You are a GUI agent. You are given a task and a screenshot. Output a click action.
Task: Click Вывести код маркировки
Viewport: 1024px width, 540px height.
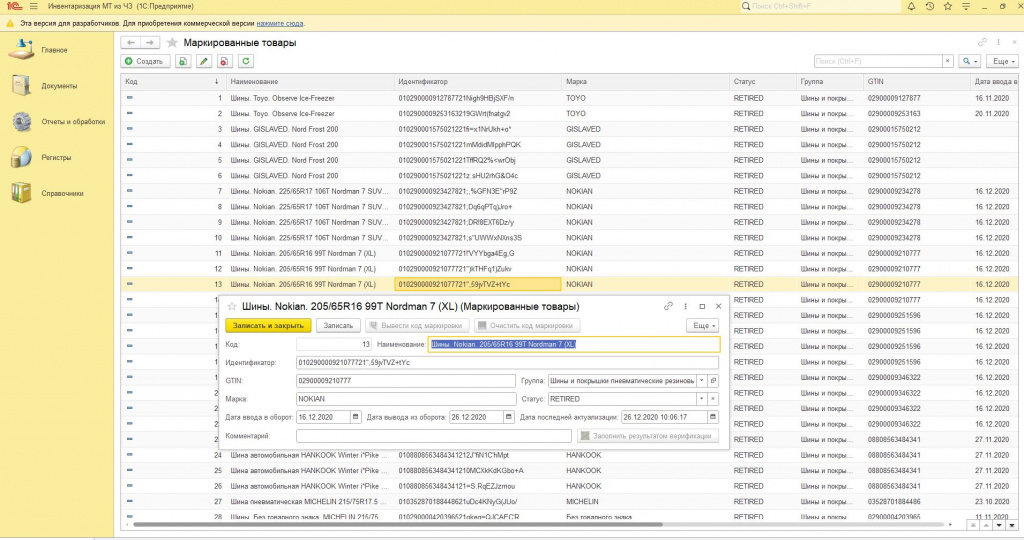416,325
